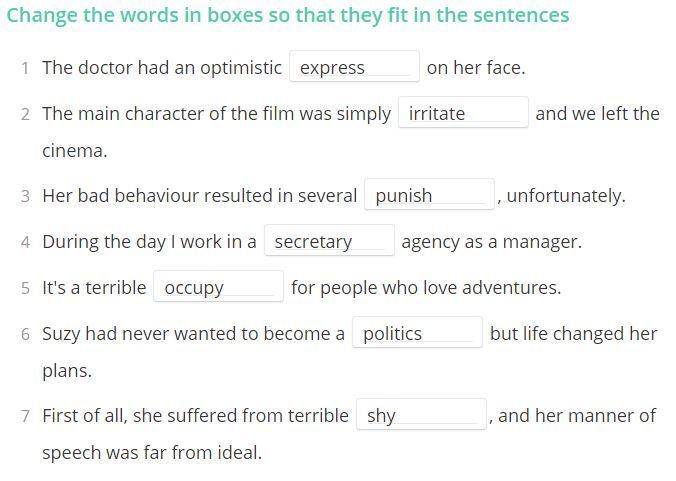Select the number 3 list marker

25,196
